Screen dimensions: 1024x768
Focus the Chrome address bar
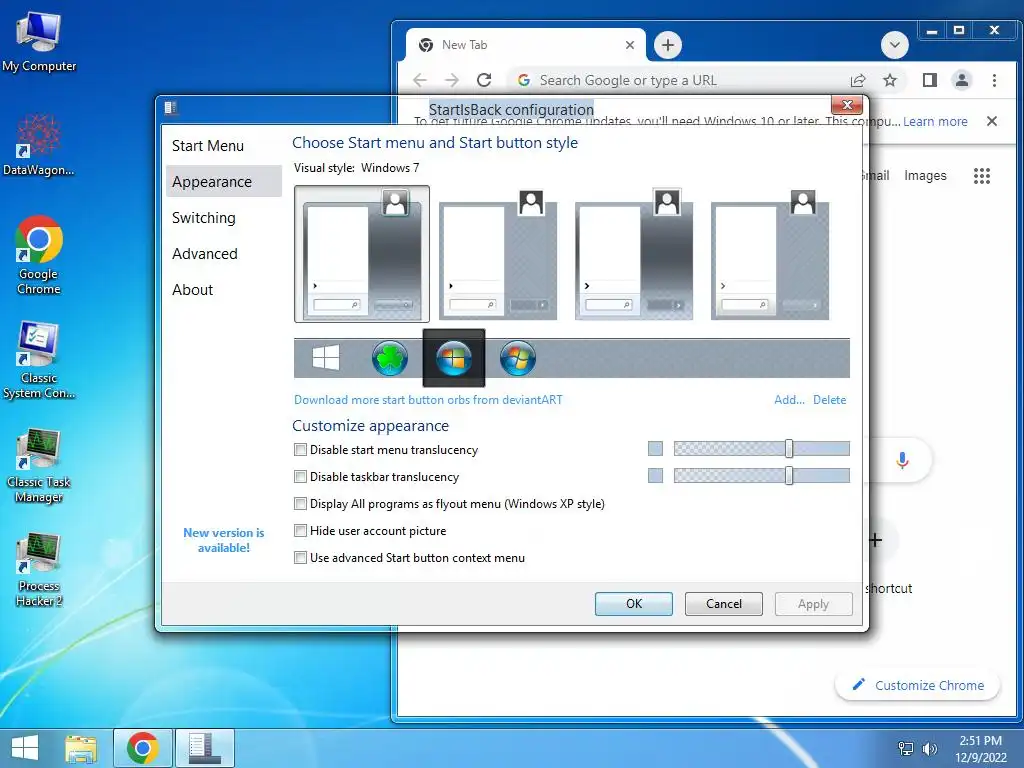[x=679, y=80]
